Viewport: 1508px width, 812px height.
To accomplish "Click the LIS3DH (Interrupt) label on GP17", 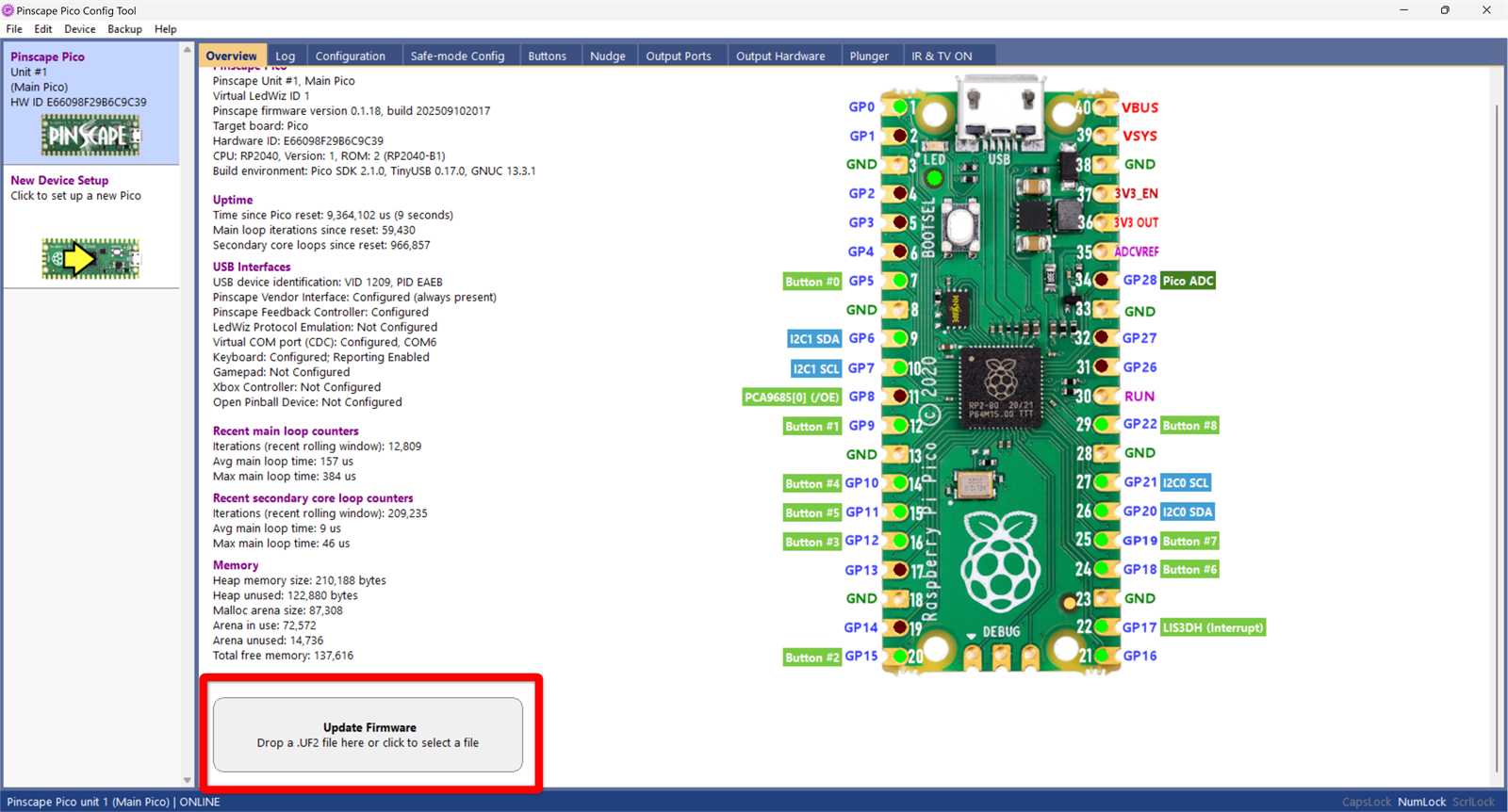I will click(1213, 628).
